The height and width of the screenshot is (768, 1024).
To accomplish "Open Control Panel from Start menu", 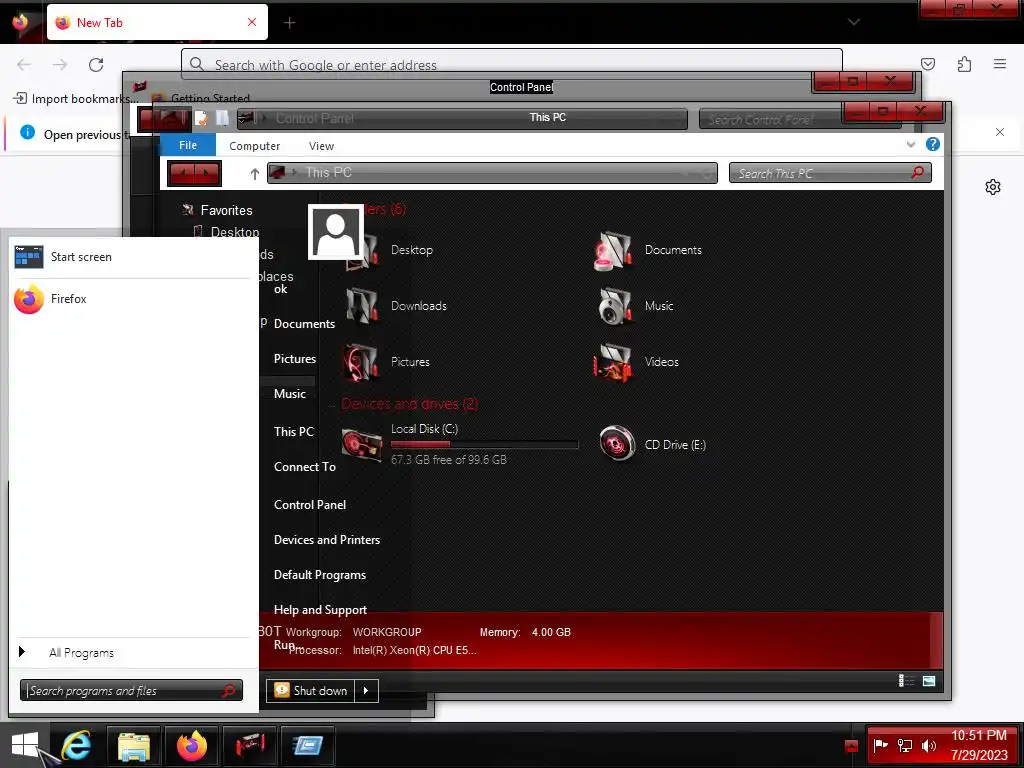I will click(310, 505).
